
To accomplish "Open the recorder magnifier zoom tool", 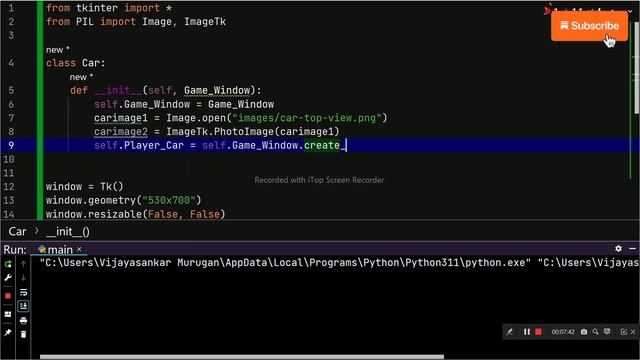I will pos(596,332).
